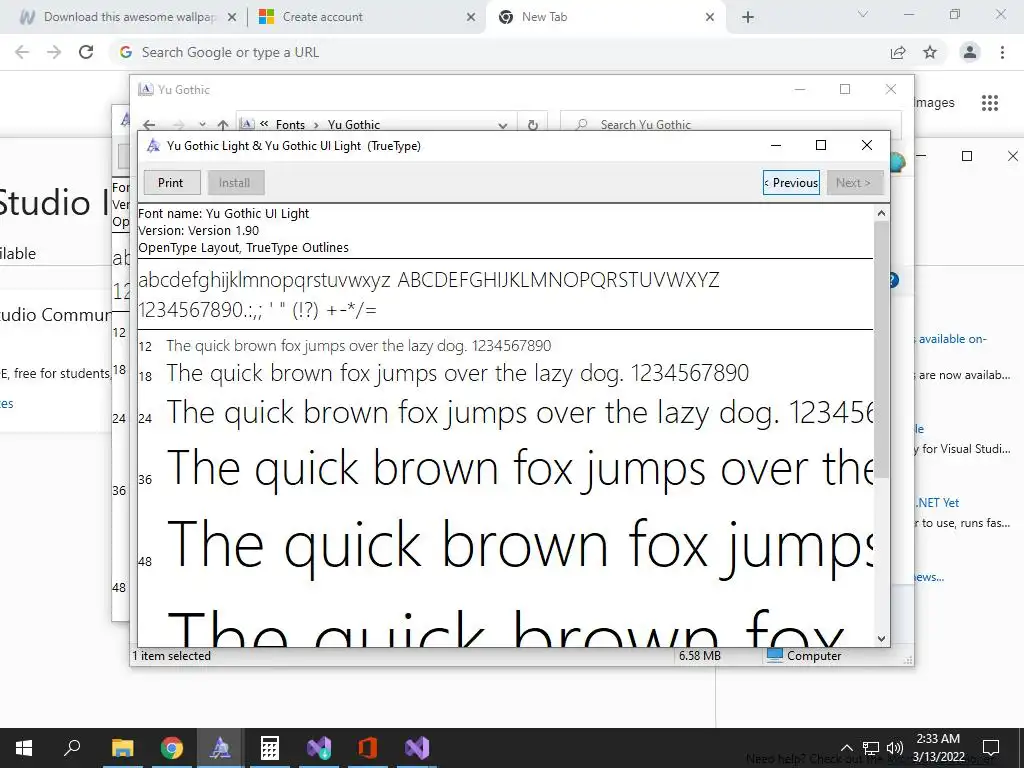Switch to the Create account browser tab
Screen dimensions: 1024x768
322,17
